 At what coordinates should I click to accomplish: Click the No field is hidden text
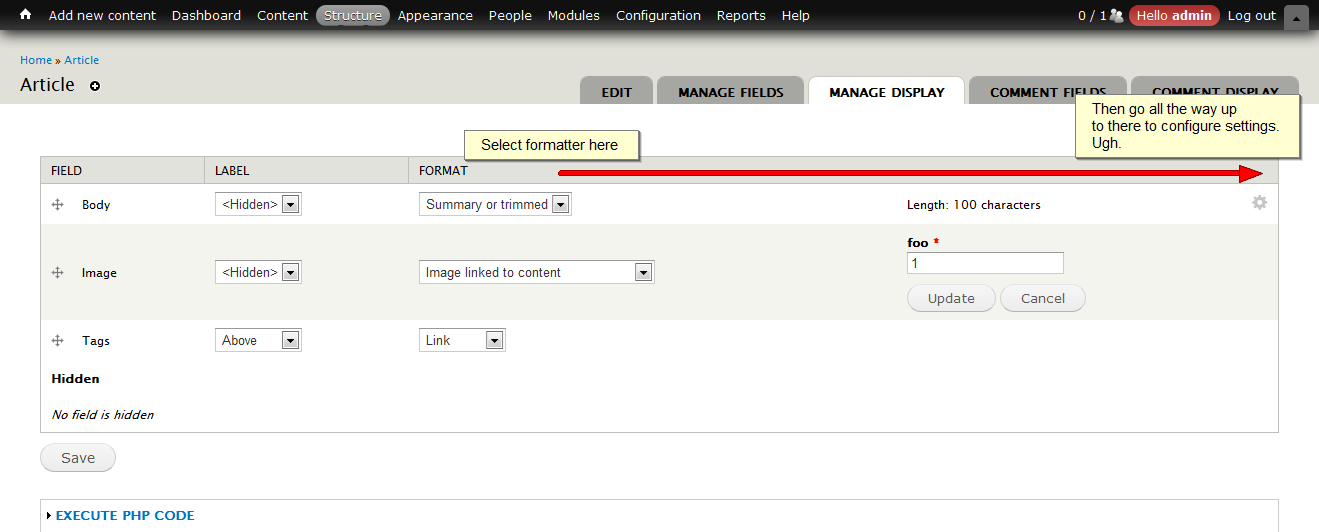pos(102,414)
